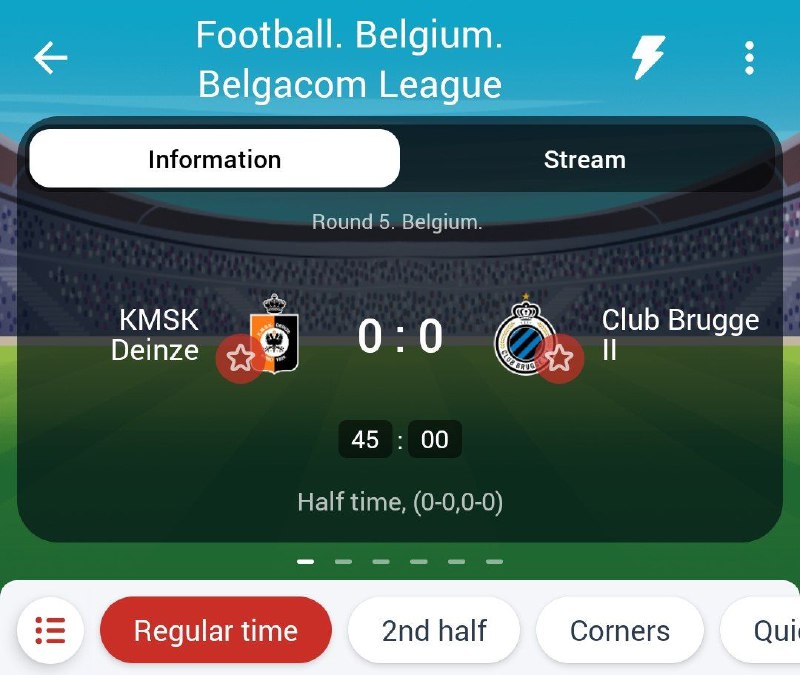This screenshot has width=800, height=675.
Task: Click the KMSK Deinze team crest
Action: tap(274, 334)
